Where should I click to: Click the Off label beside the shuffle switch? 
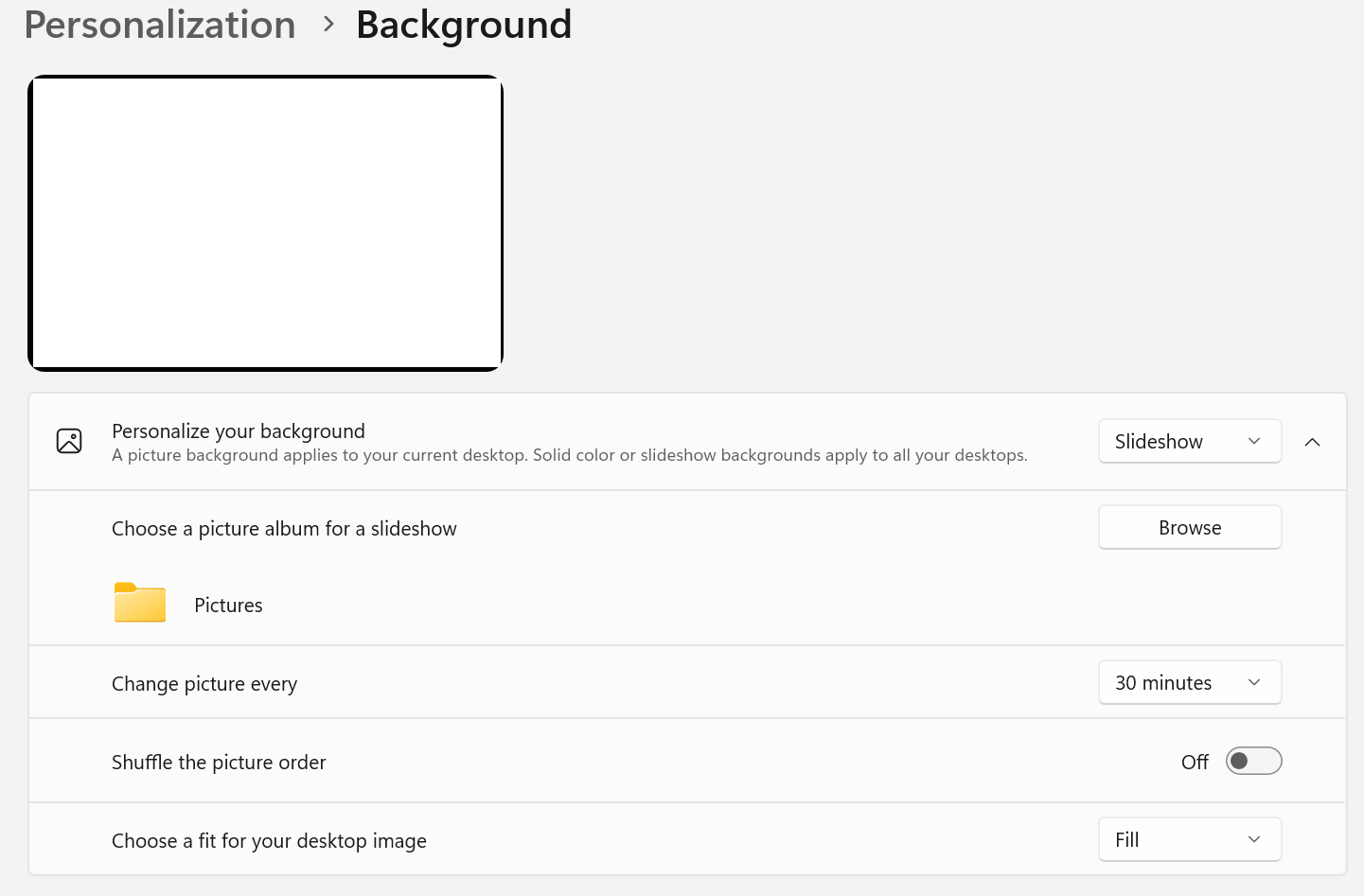(1195, 762)
